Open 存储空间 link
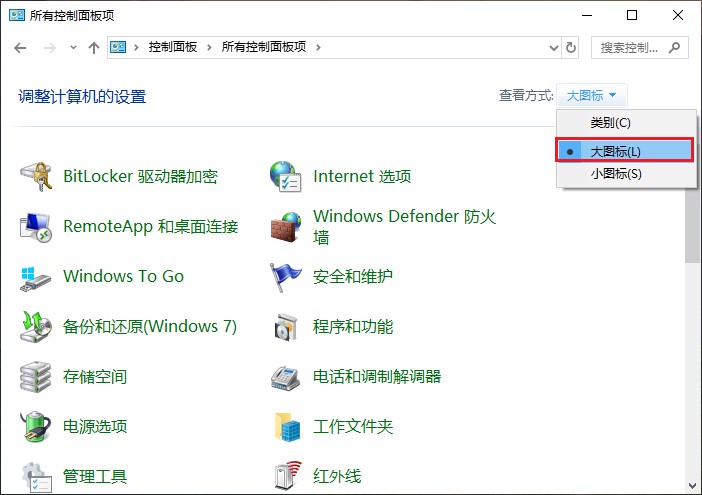702x495 pixels. coord(95,377)
